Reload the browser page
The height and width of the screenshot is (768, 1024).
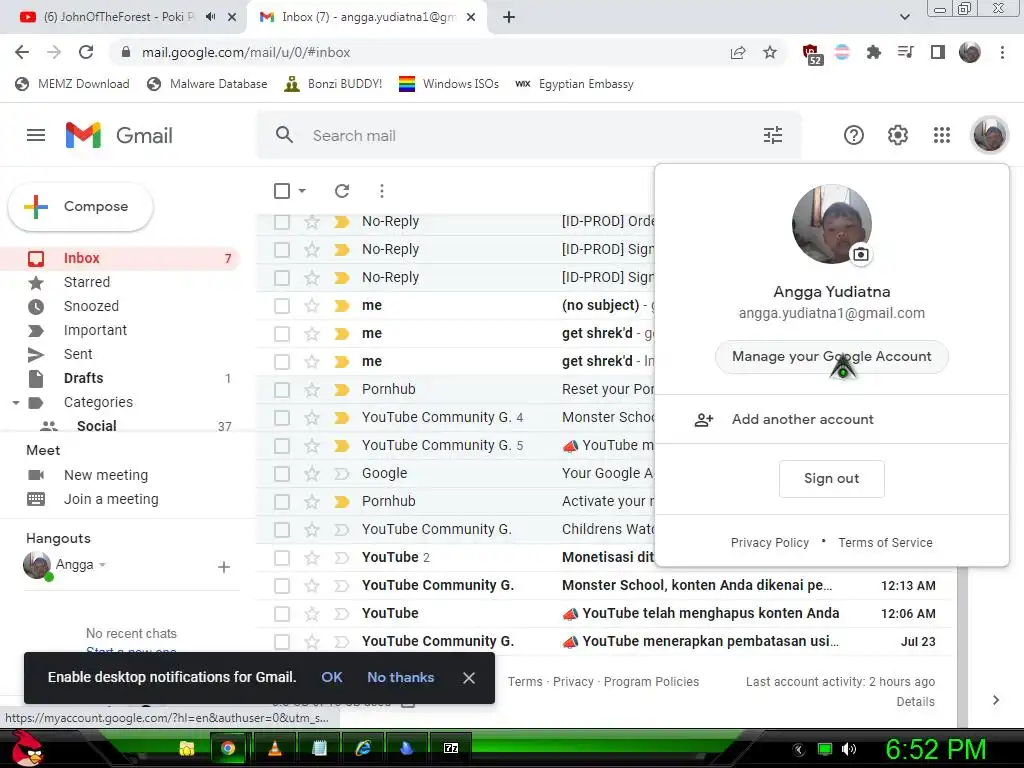(86, 52)
